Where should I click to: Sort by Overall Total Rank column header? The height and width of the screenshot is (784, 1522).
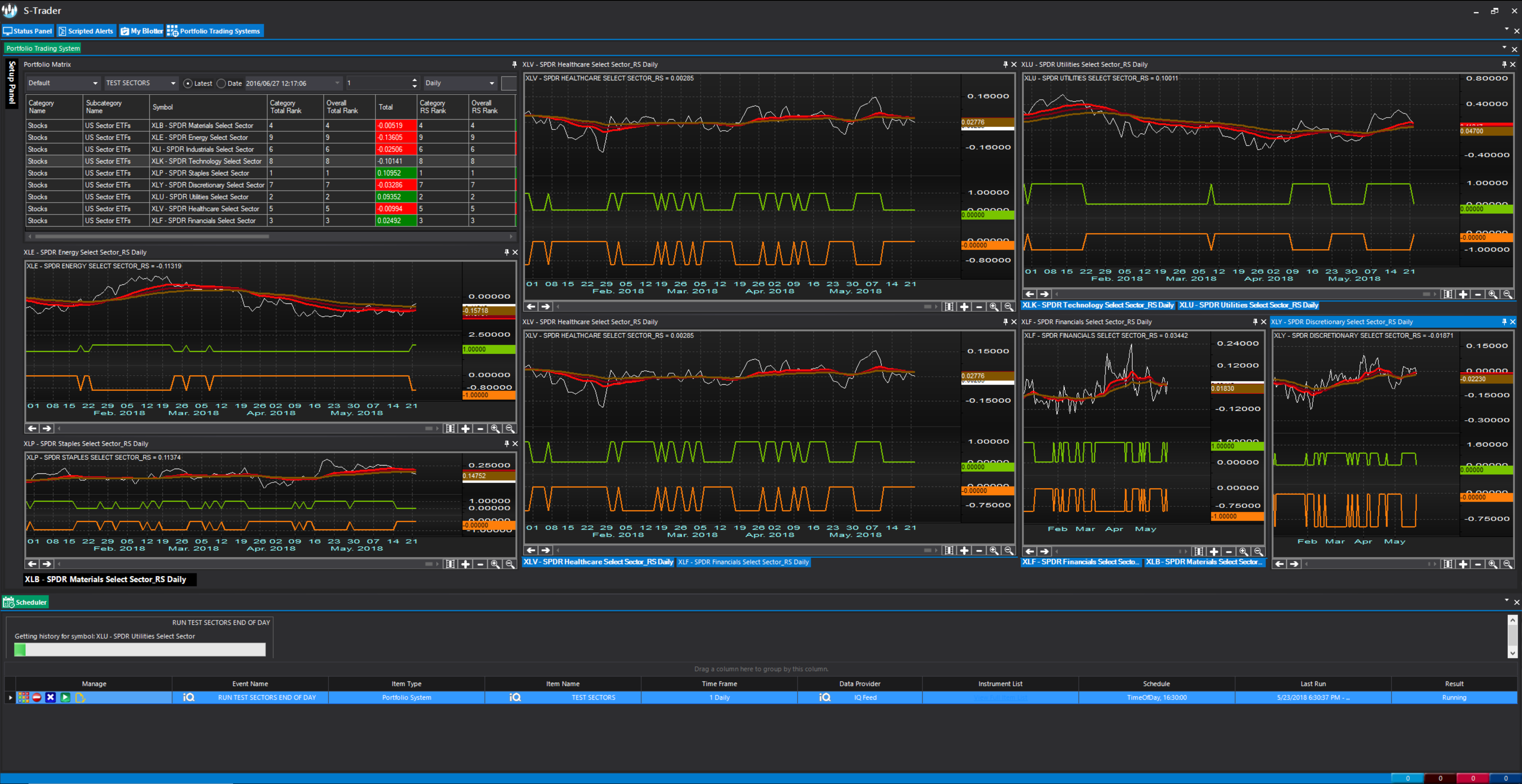[349, 107]
